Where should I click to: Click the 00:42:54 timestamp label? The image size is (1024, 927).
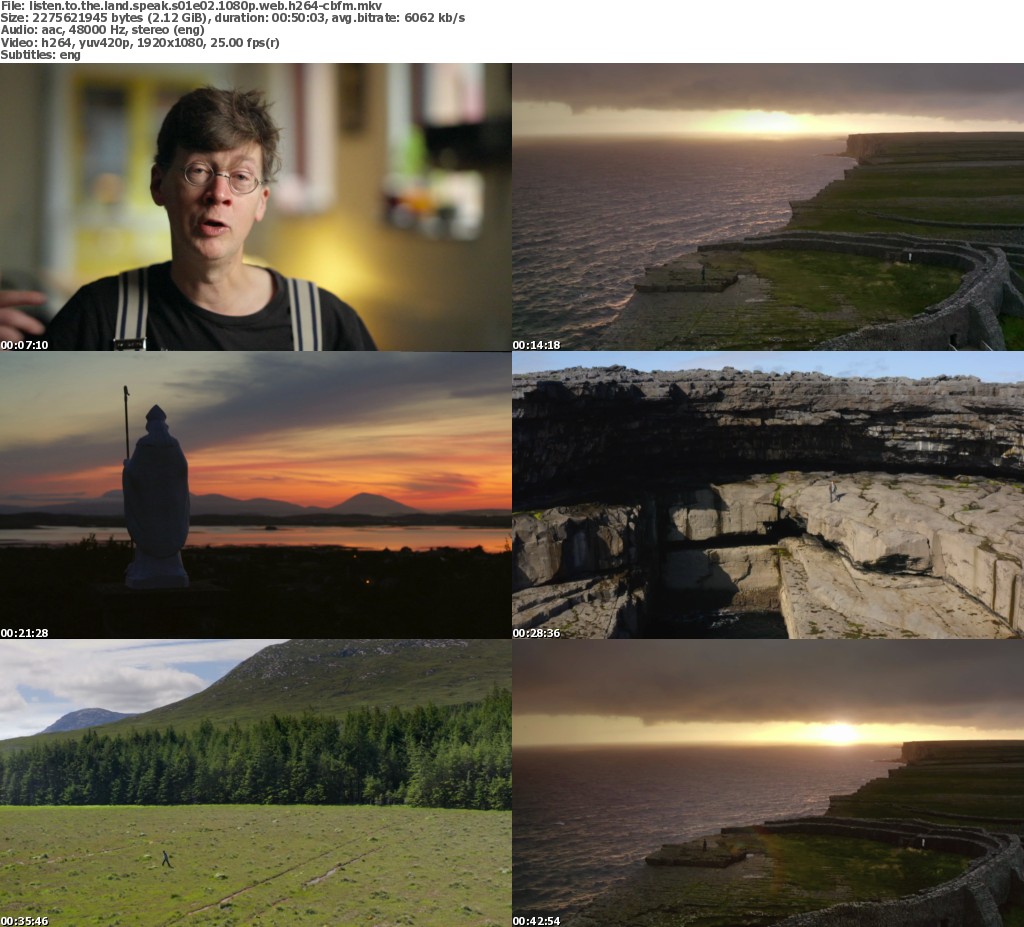[536, 921]
